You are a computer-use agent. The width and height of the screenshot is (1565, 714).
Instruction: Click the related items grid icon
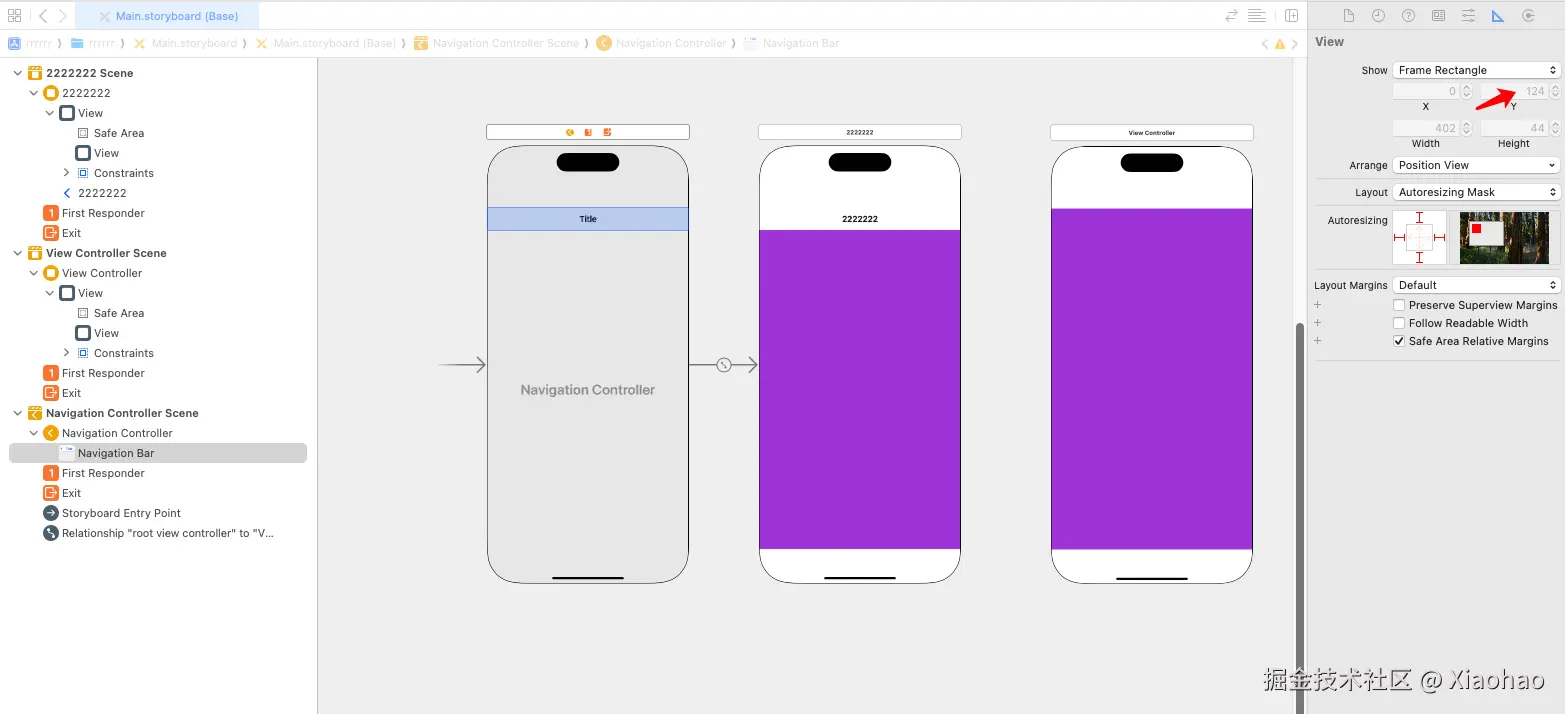(14, 16)
